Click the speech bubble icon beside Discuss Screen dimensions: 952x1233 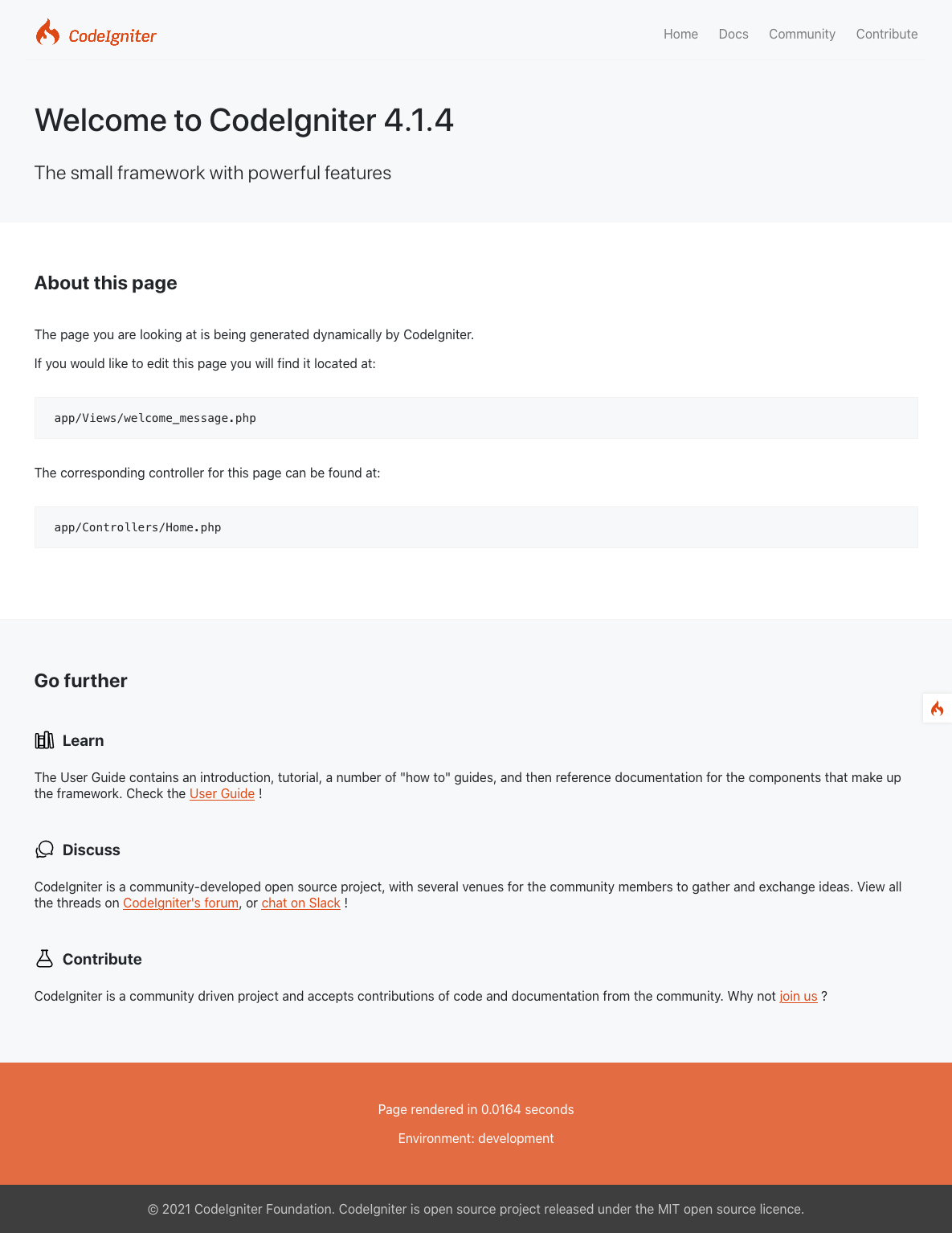[44, 849]
